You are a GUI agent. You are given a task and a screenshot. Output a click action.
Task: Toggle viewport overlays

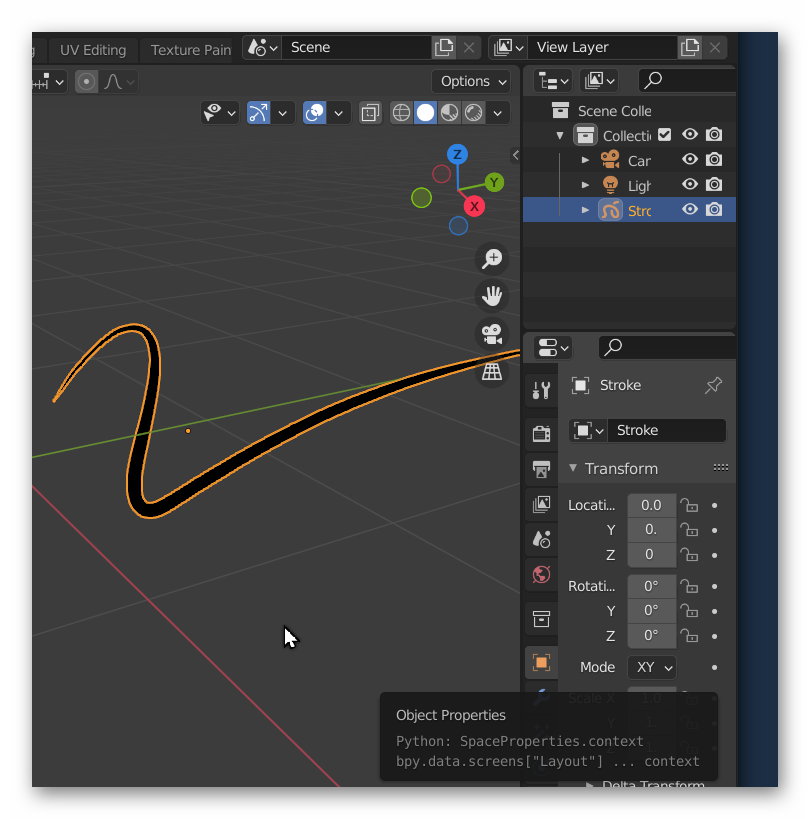[314, 113]
